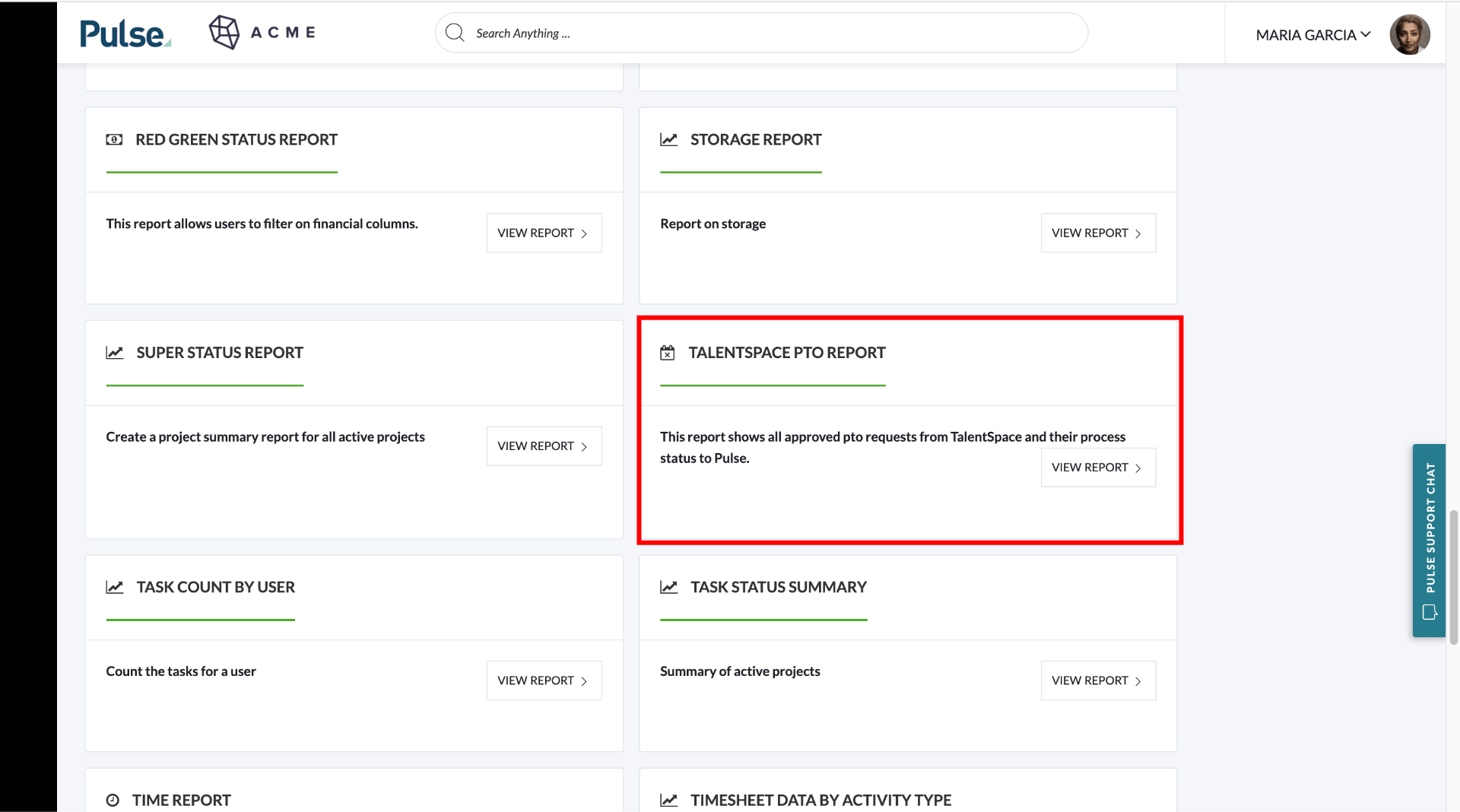Open the Pulse Support Chat tab
The height and width of the screenshot is (812, 1460).
[1429, 541]
